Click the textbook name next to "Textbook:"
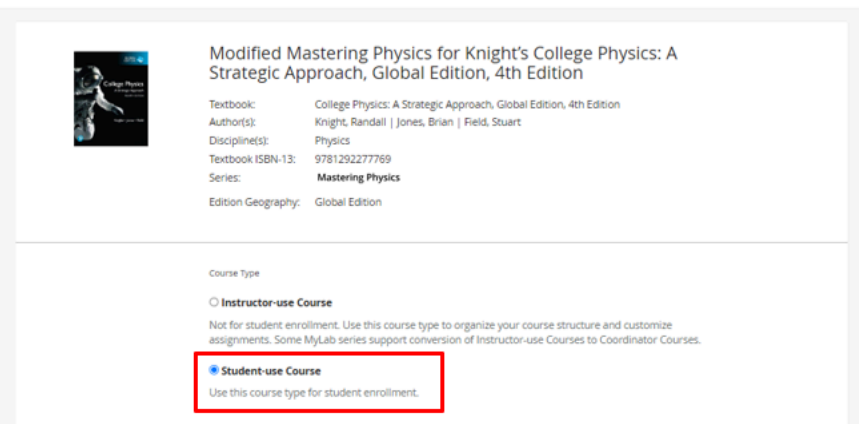This screenshot has width=859, height=424. tap(466, 104)
